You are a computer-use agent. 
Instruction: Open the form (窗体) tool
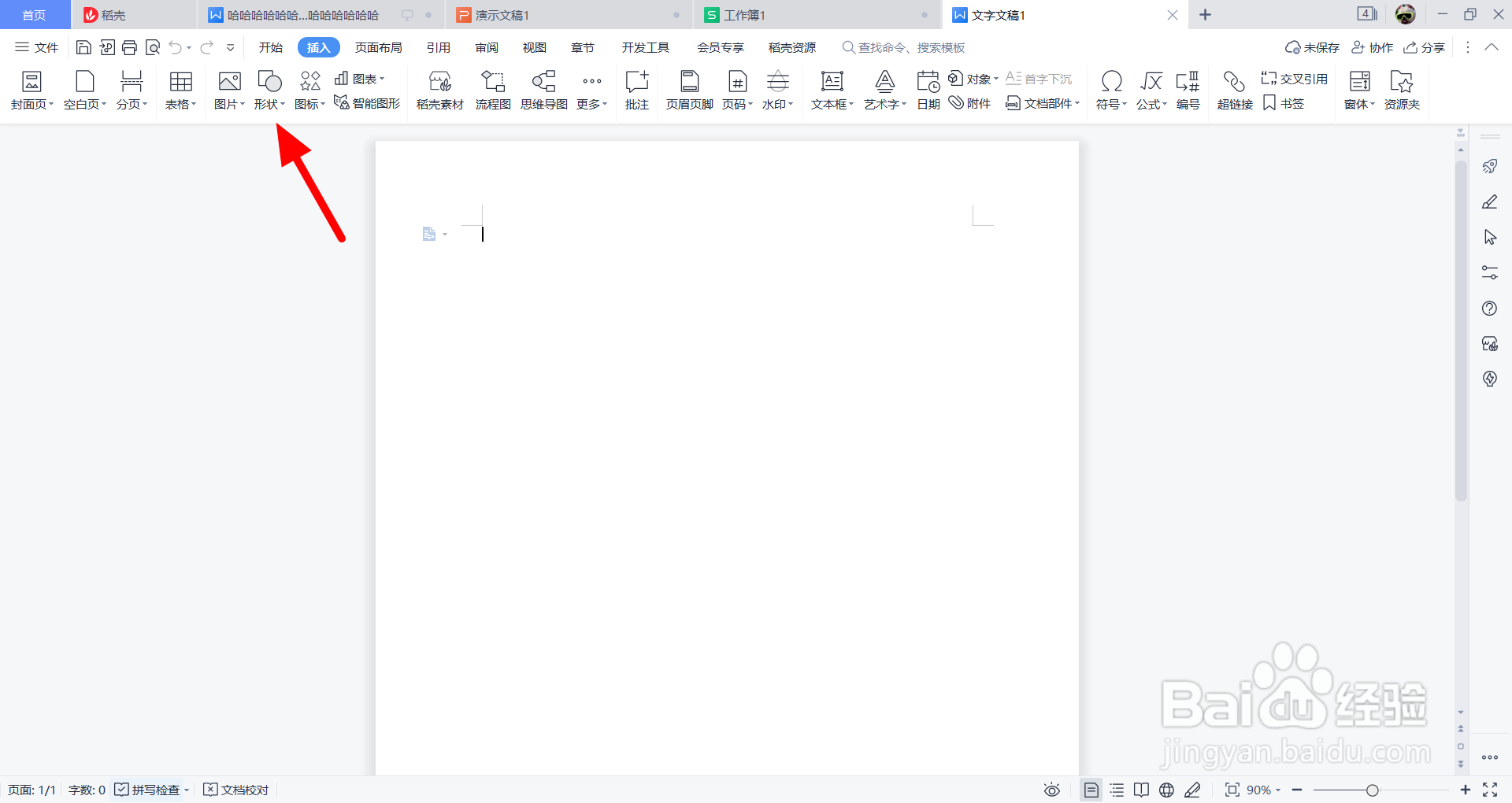tap(1359, 91)
